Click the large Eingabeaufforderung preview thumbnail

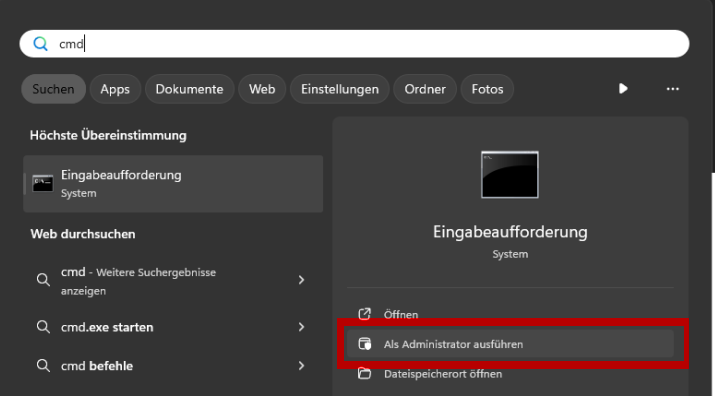pos(510,175)
